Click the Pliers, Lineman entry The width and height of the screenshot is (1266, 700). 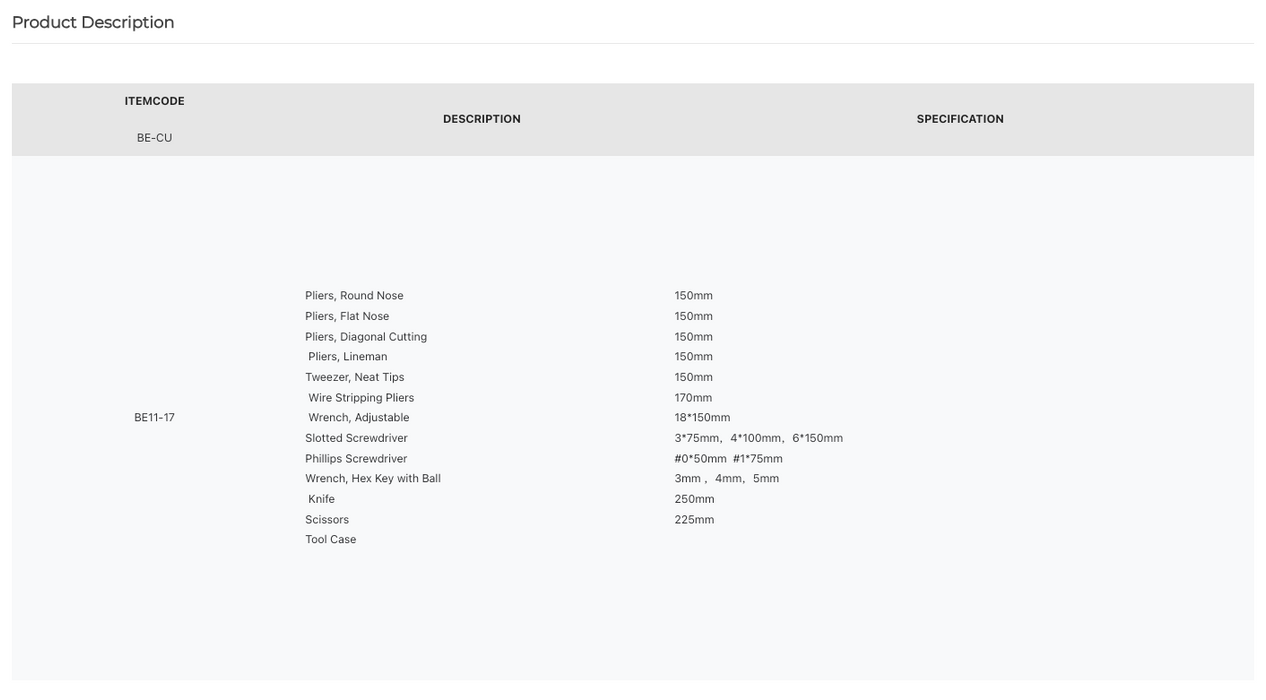click(348, 357)
